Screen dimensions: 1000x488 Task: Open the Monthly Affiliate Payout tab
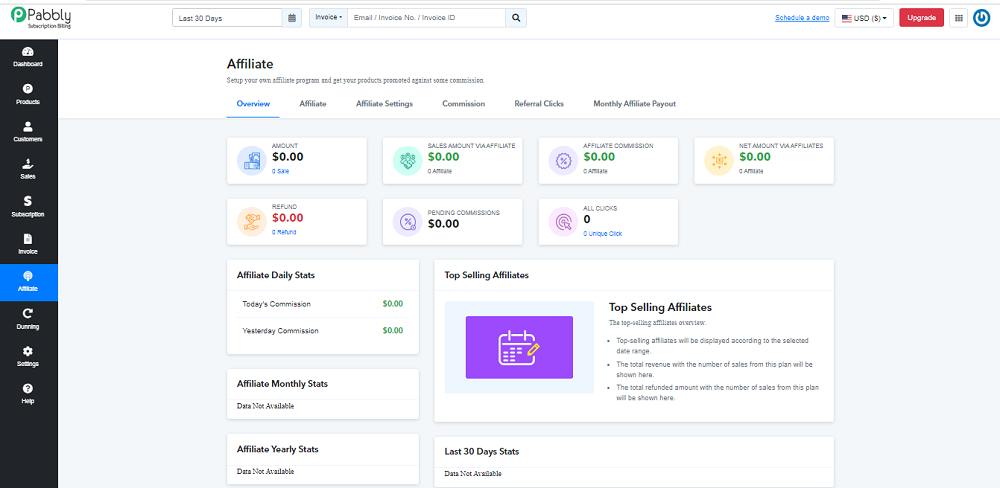(x=635, y=103)
